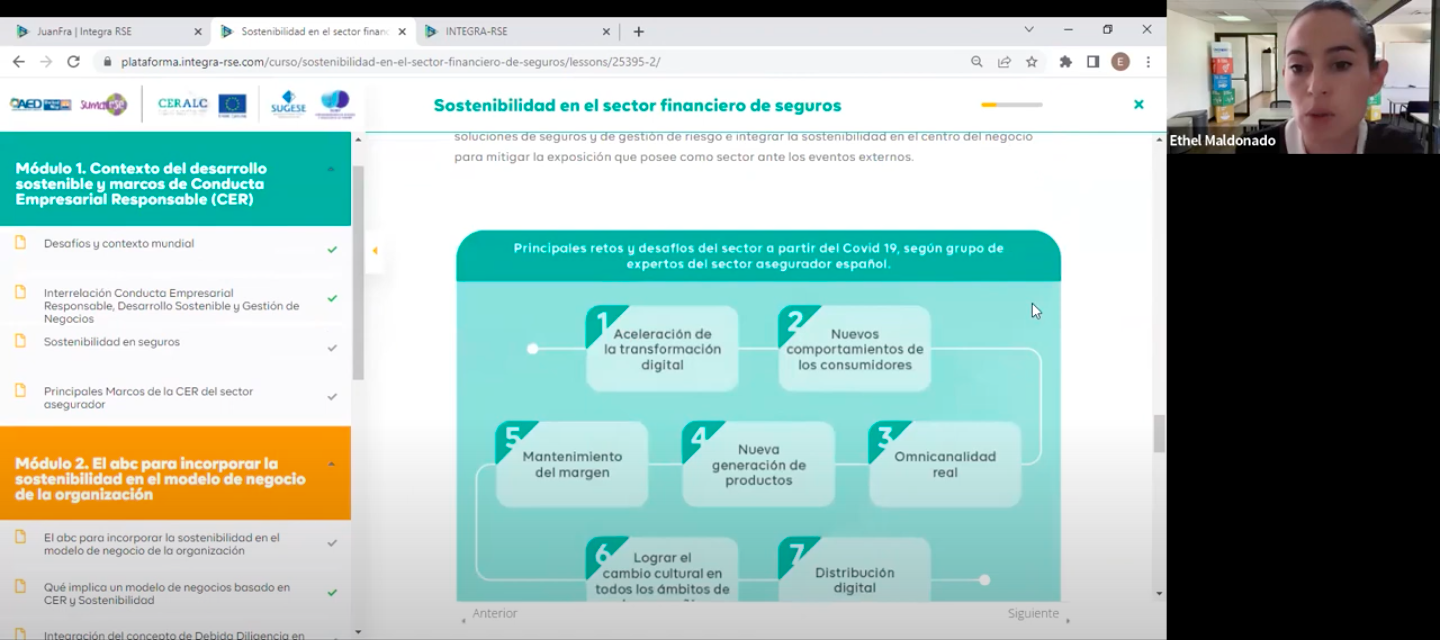Click the Siguiente navigation link
This screenshot has width=1440, height=640.
pos(1032,612)
